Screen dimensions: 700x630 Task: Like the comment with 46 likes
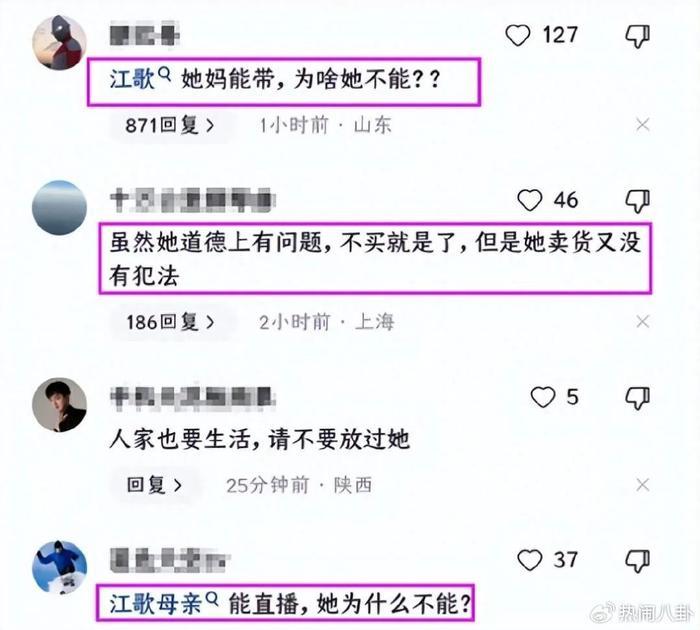(529, 200)
